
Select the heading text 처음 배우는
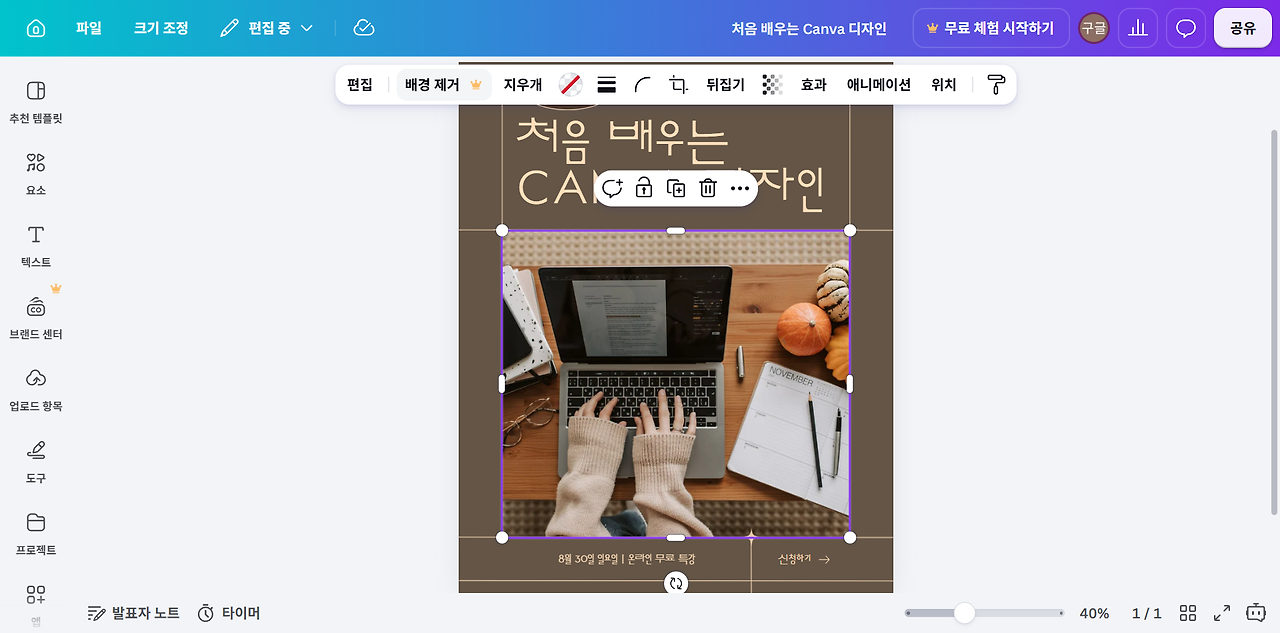pyautogui.click(x=622, y=141)
